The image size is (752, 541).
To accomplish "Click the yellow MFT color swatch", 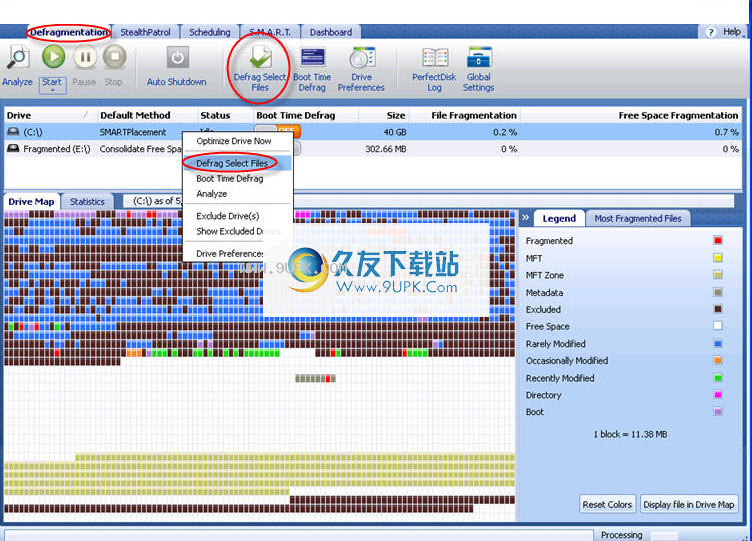I will (x=717, y=258).
